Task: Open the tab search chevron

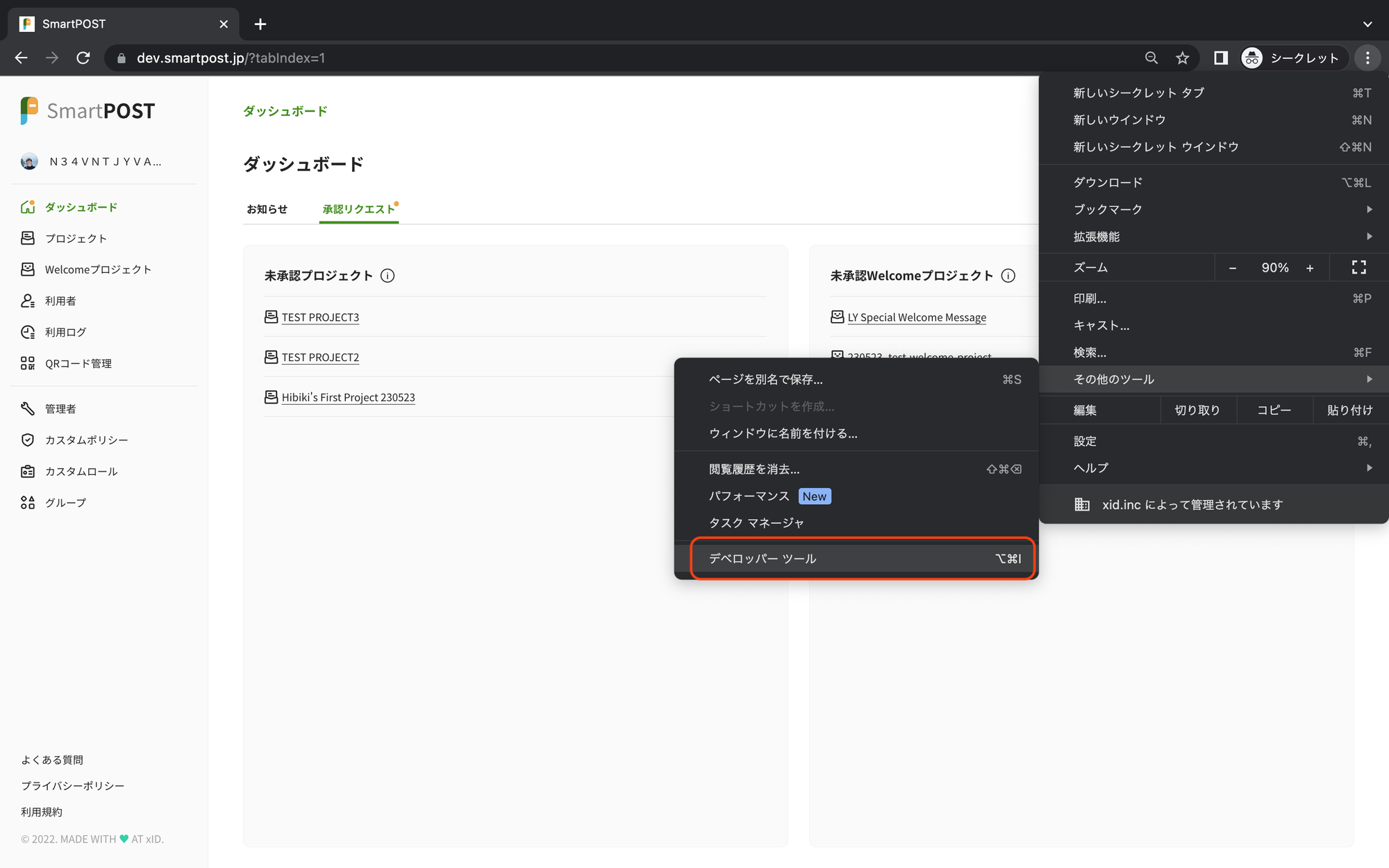Action: point(1367,24)
